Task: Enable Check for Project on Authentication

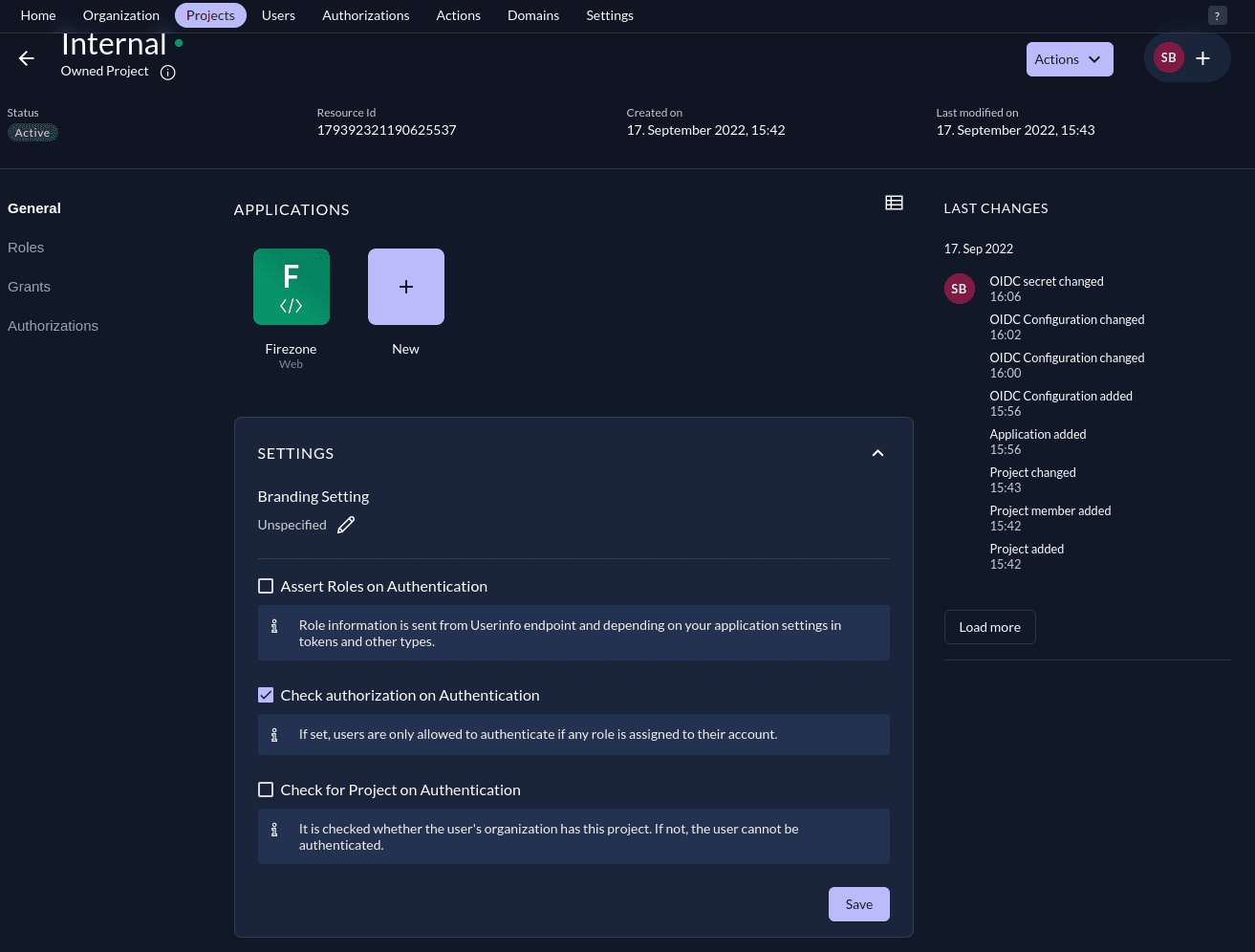Action: 266,790
